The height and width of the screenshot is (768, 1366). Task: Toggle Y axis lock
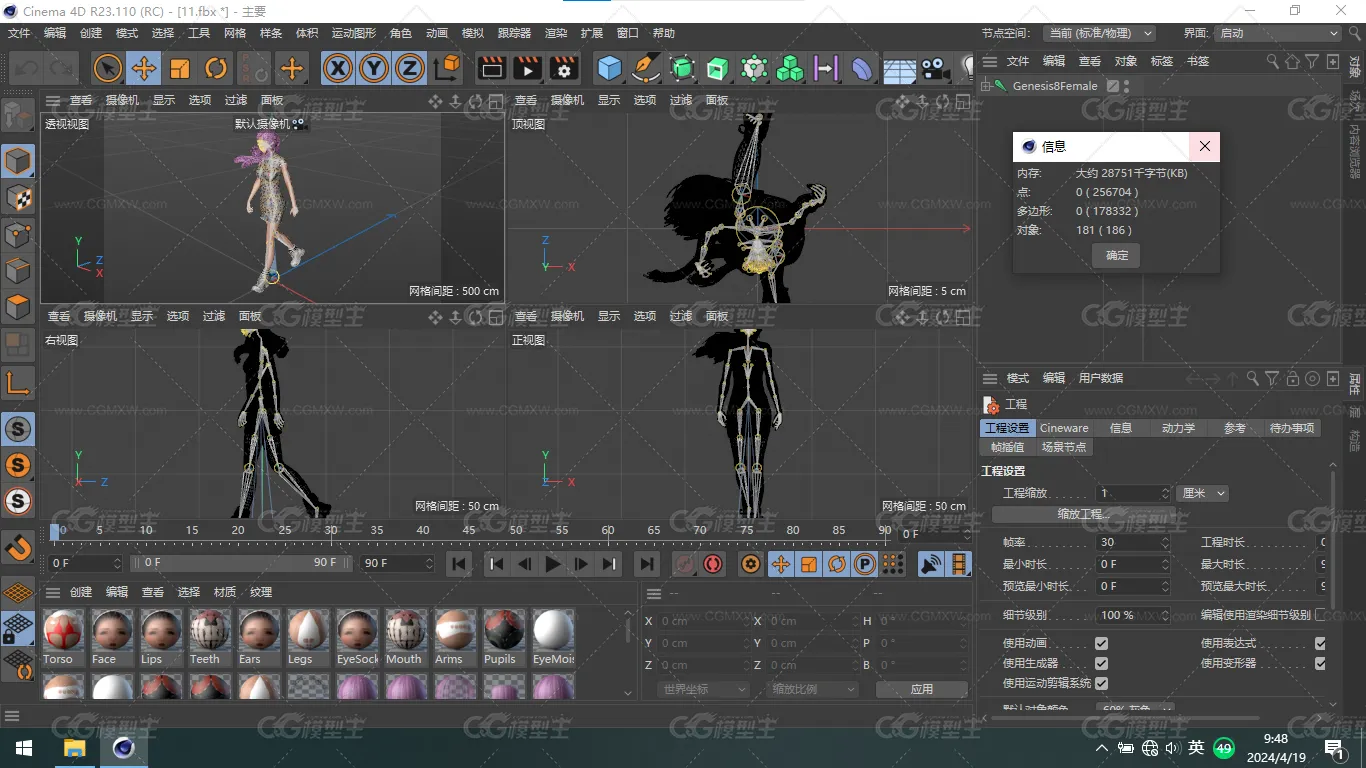point(374,68)
